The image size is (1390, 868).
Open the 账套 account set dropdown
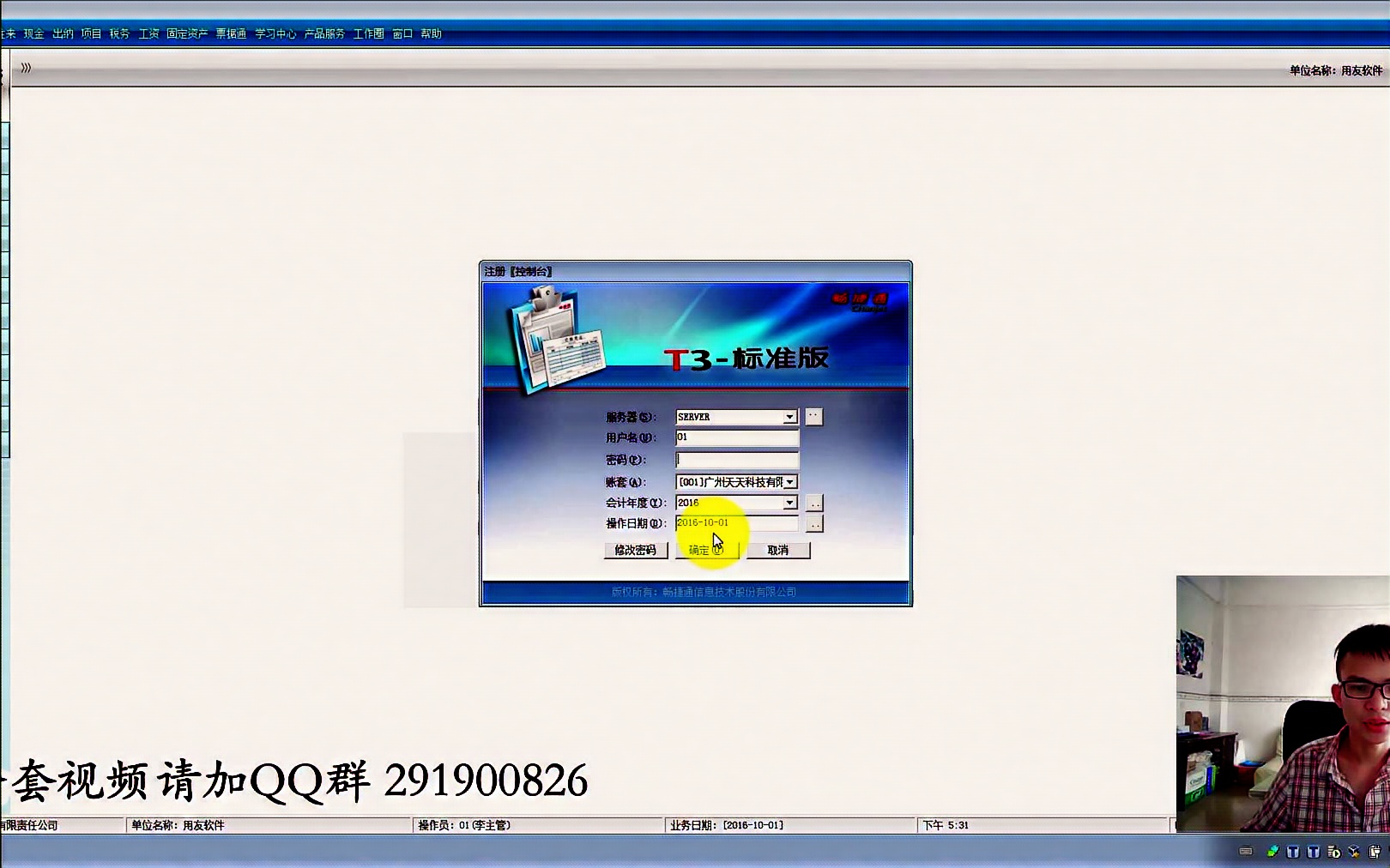[x=789, y=482]
